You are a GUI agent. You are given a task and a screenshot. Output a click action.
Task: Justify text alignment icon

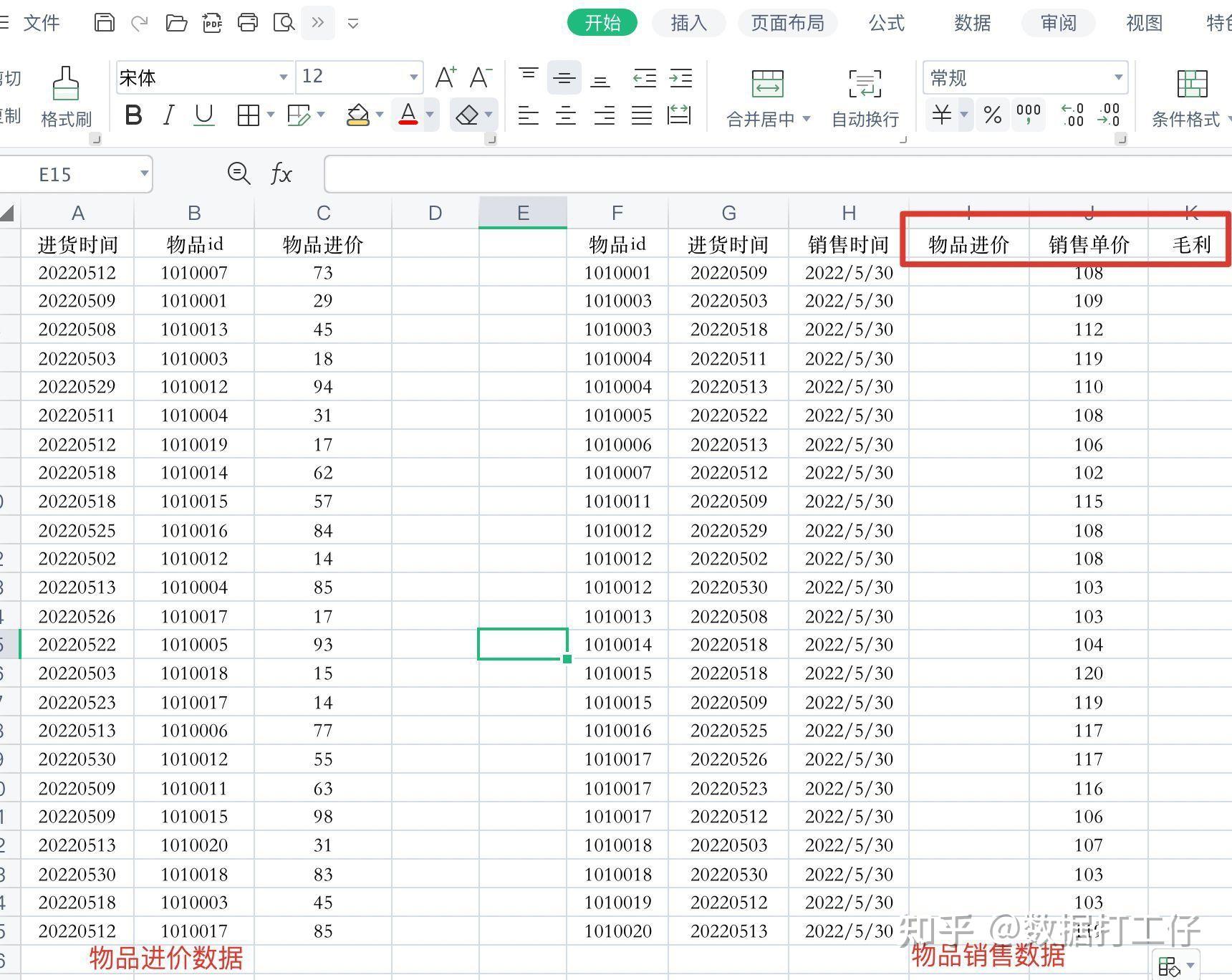[x=642, y=115]
